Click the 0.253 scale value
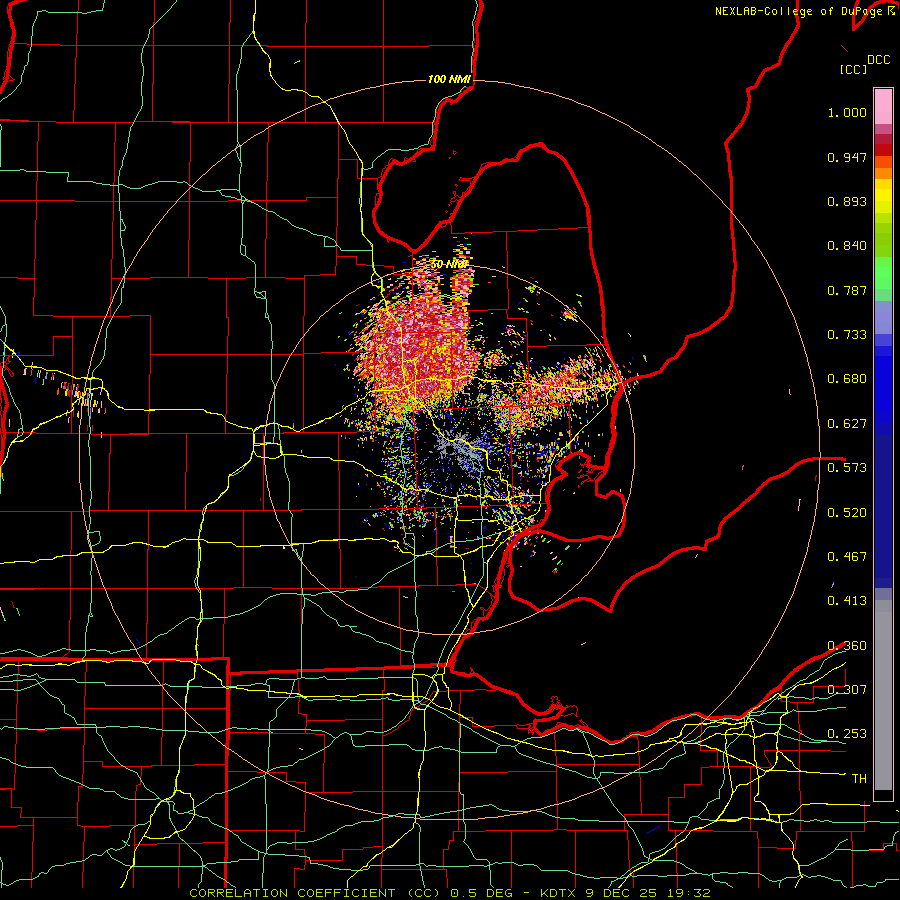900x900 pixels. [x=847, y=734]
